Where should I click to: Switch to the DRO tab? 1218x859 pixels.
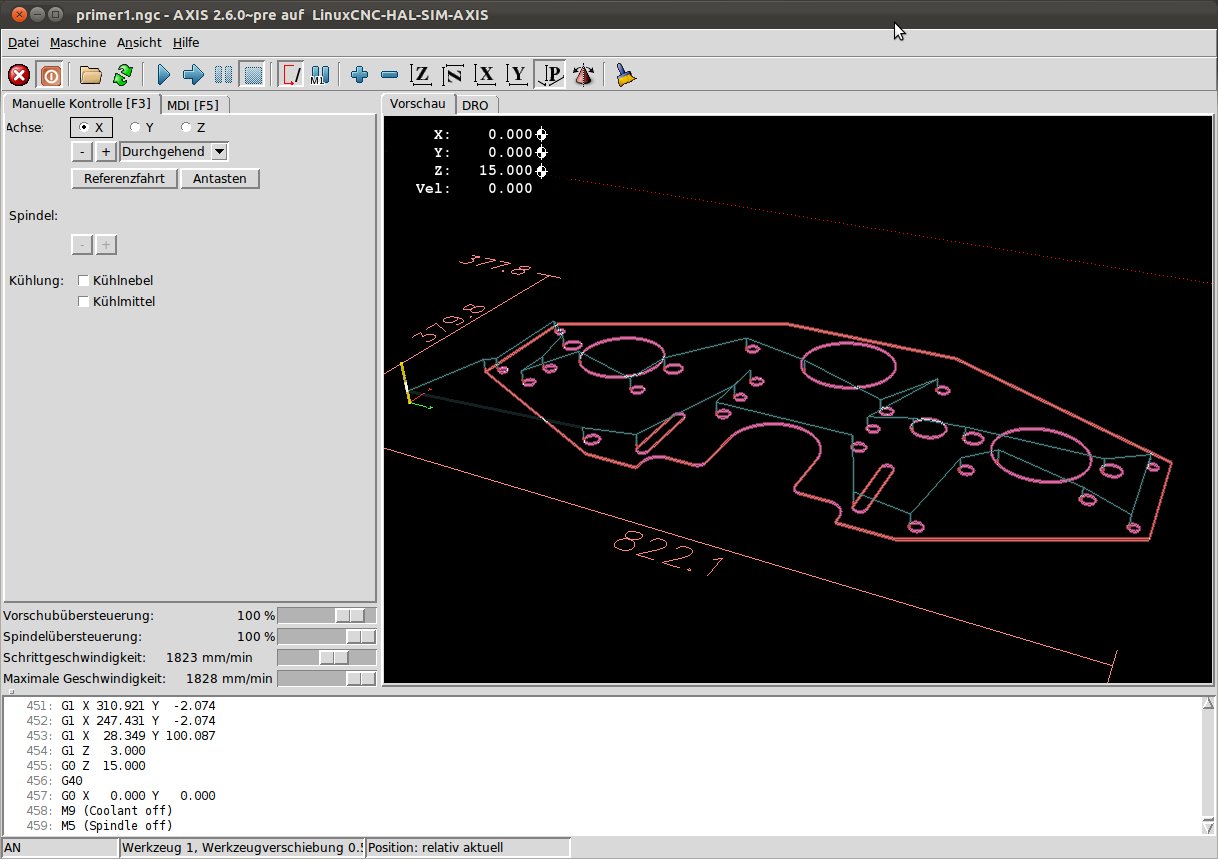point(475,105)
